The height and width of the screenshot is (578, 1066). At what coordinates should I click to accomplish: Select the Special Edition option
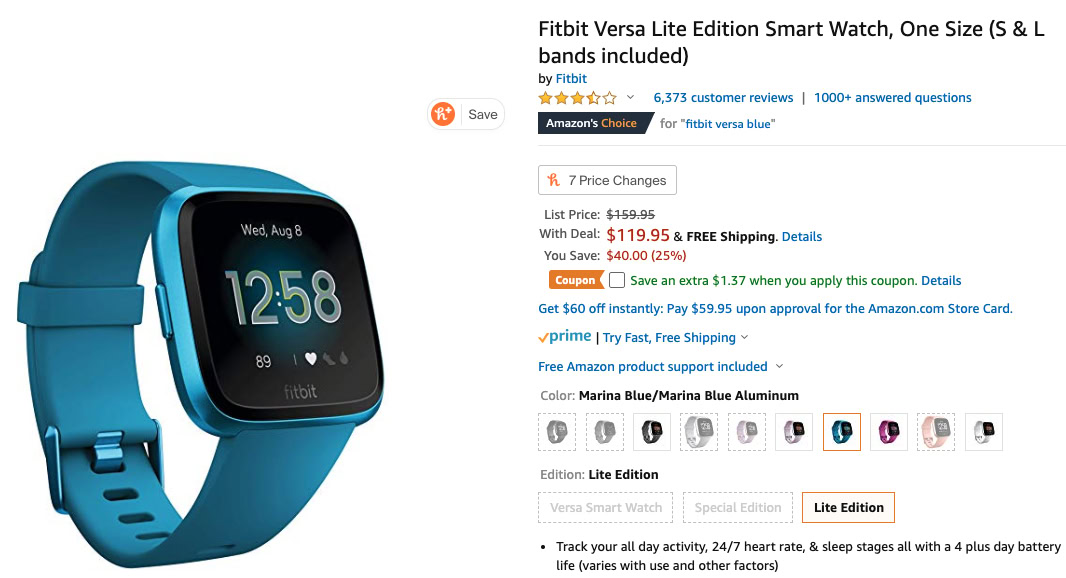(738, 507)
